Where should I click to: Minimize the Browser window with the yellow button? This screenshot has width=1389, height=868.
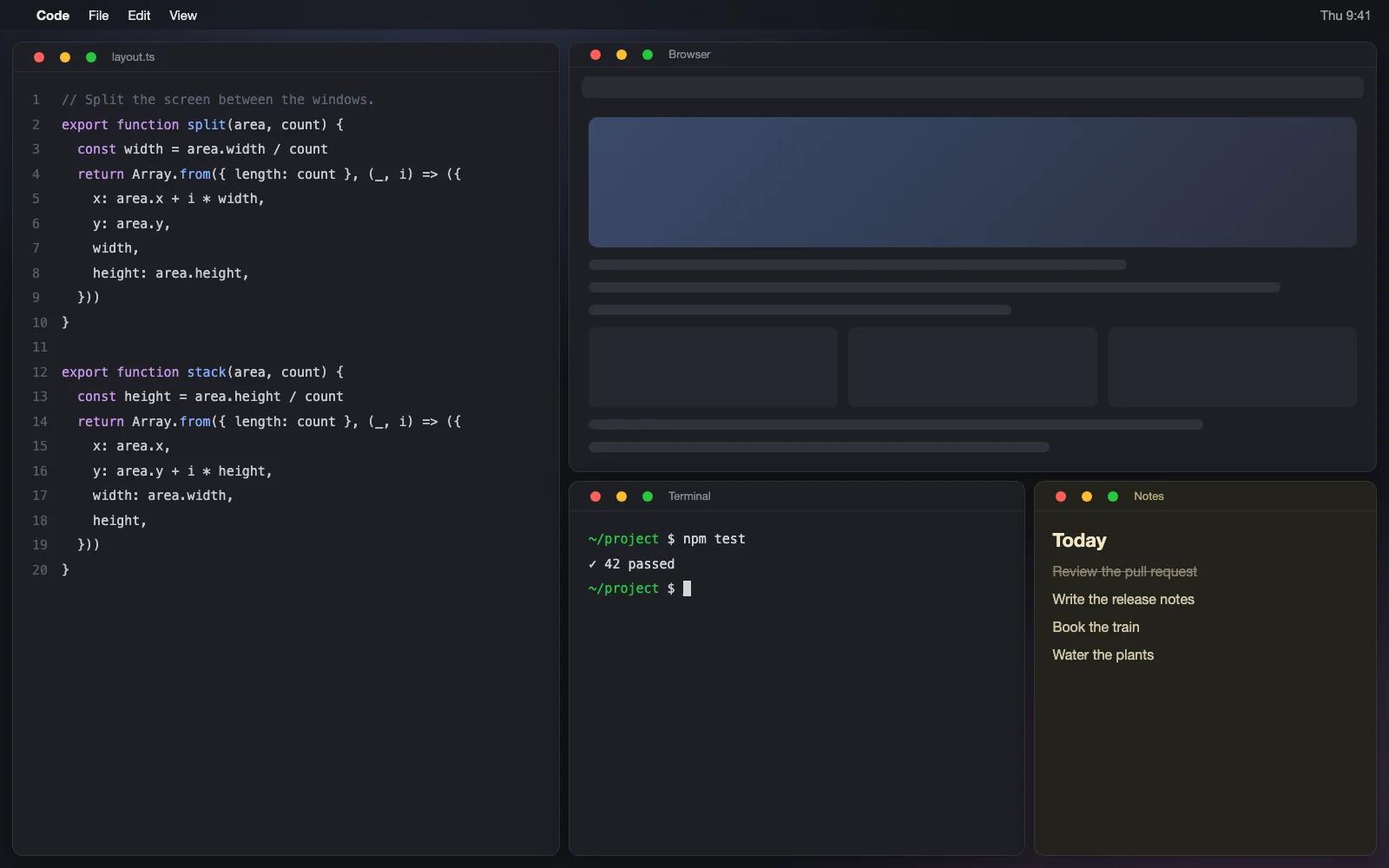[x=622, y=55]
